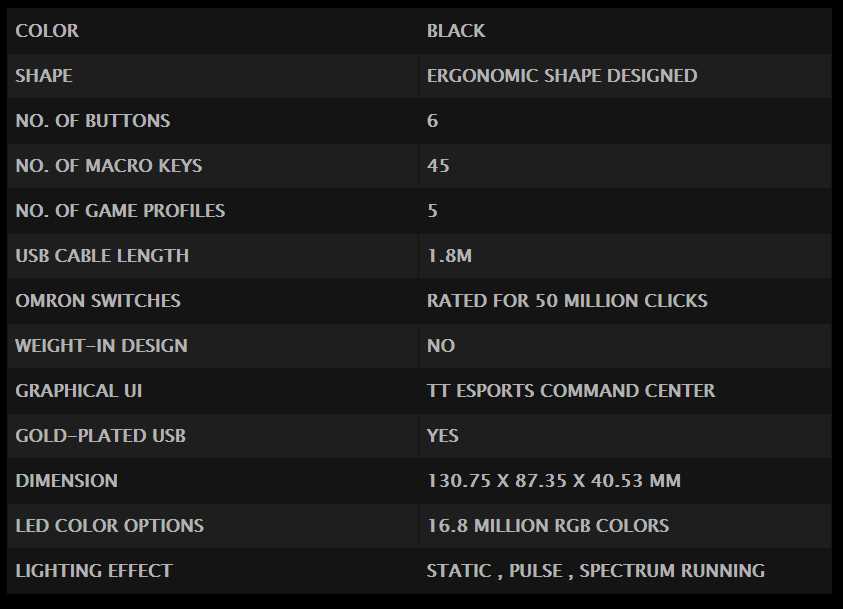Select TT ESPORTS COMMAND CENTER text

pos(571,391)
